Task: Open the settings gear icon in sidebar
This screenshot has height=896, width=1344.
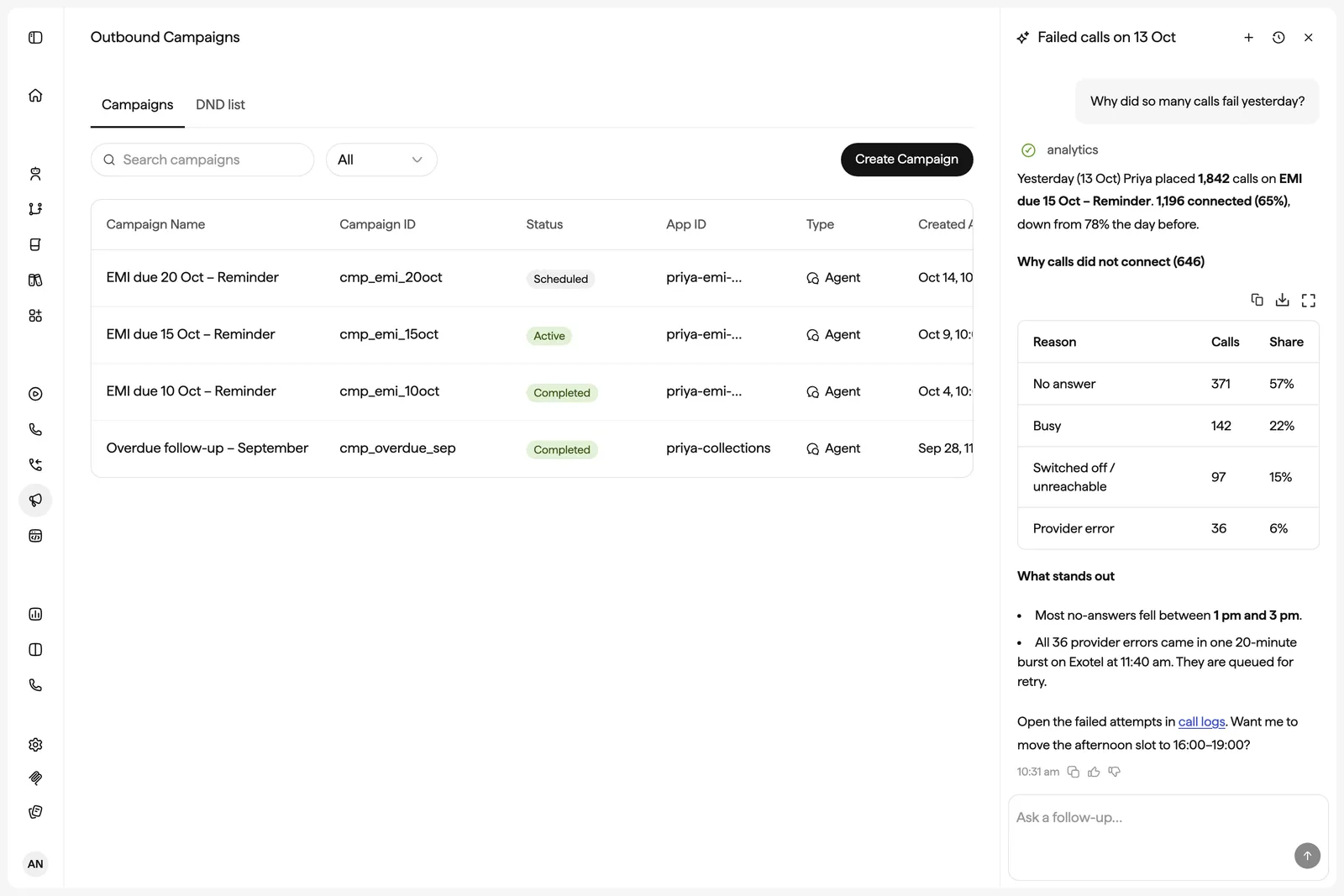Action: [x=35, y=745]
